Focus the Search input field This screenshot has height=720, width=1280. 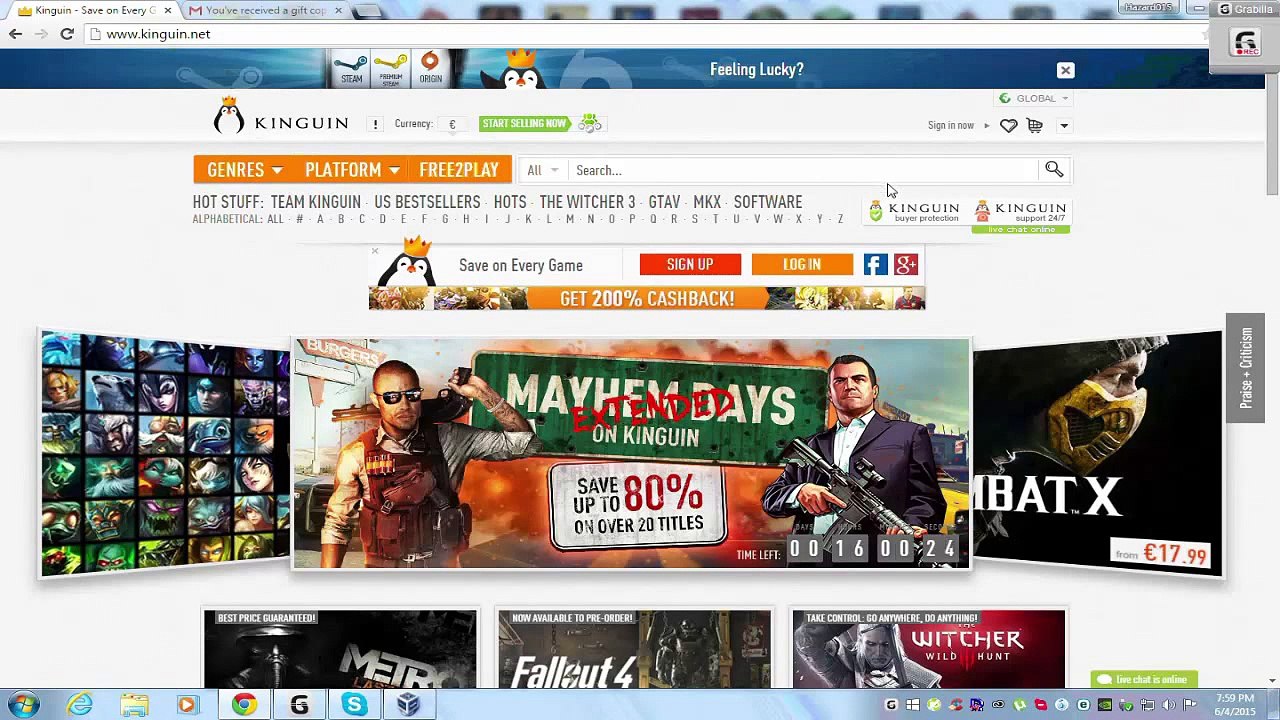pos(804,170)
